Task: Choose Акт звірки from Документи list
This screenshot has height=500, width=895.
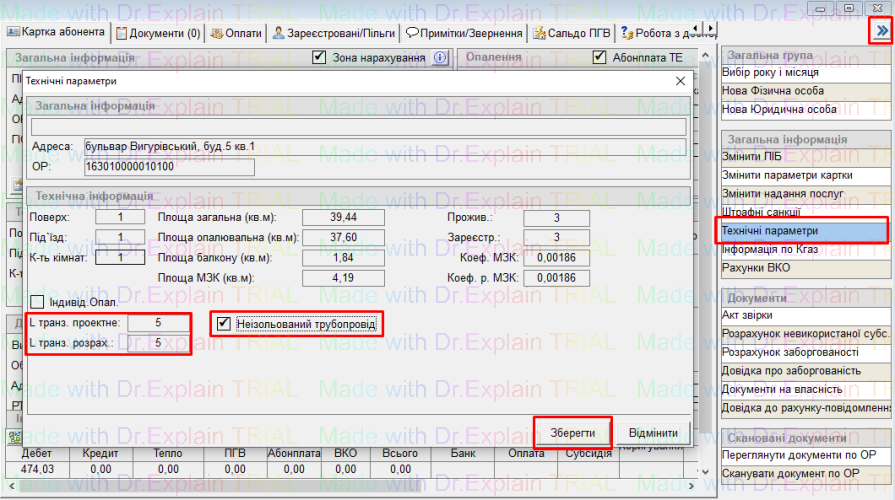Action: pyautogui.click(x=803, y=315)
